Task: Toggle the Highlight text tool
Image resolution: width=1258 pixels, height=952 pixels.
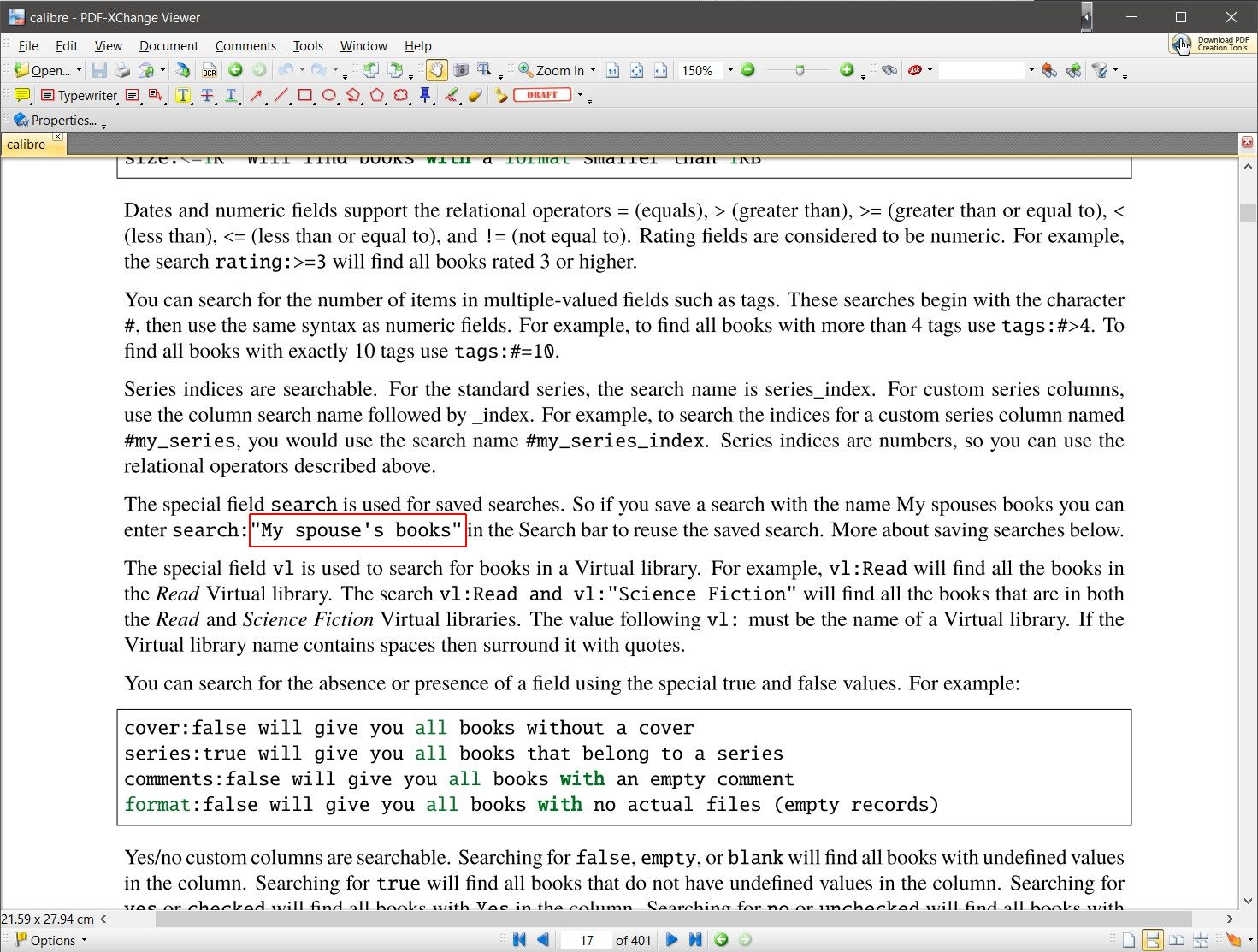Action: (183, 95)
